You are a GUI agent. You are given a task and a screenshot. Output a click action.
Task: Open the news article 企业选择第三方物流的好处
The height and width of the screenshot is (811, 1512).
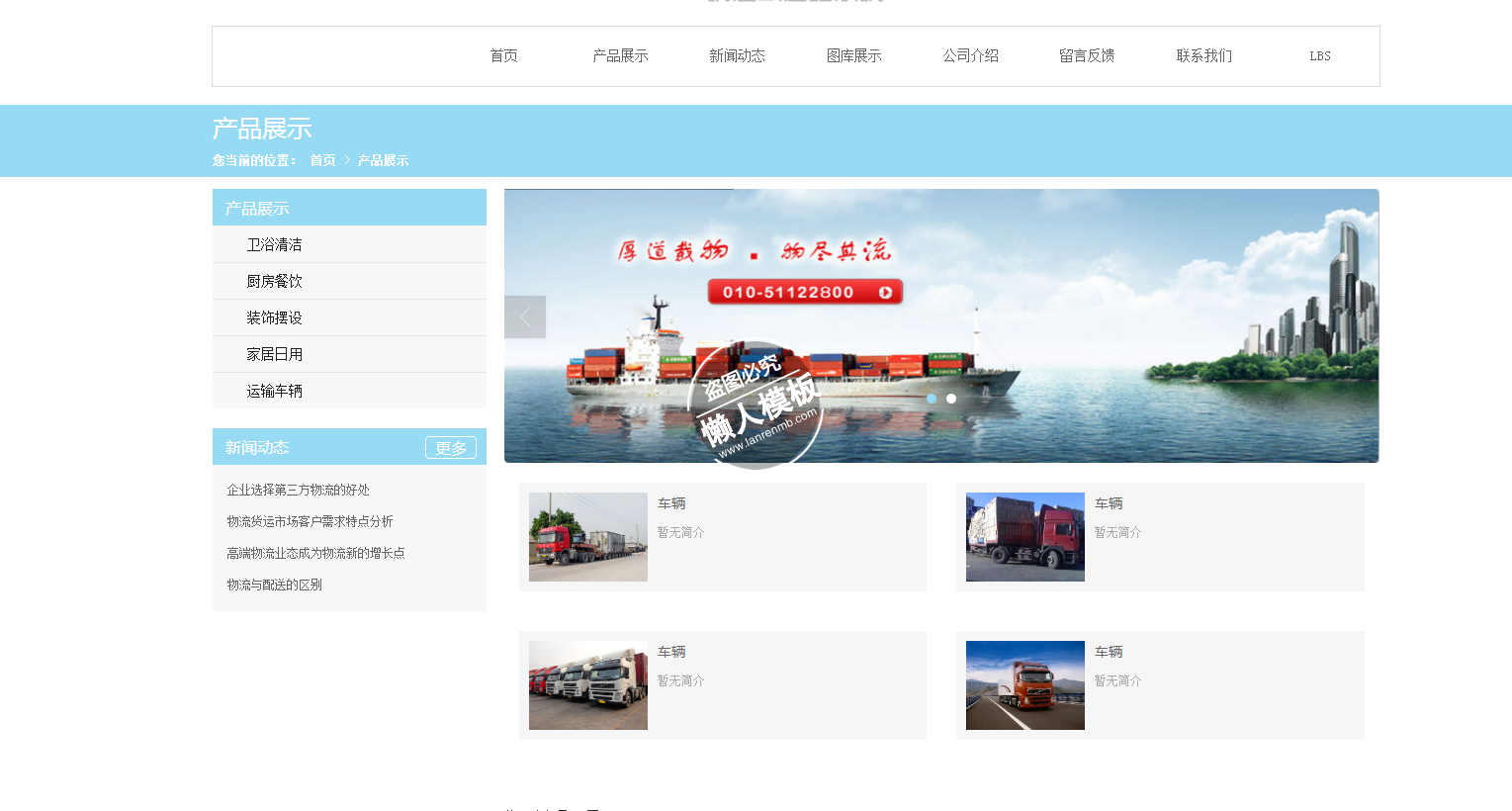(x=298, y=490)
